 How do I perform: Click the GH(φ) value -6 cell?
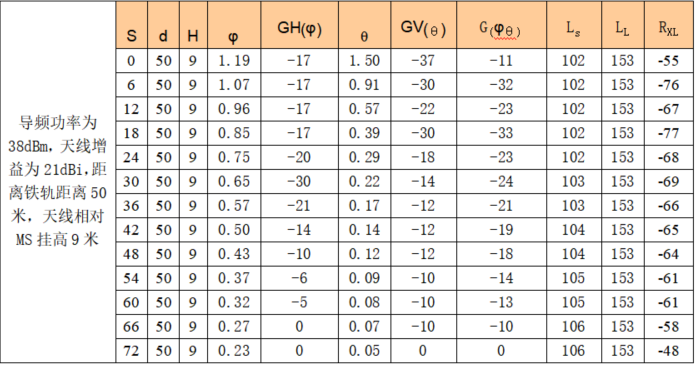(300, 278)
